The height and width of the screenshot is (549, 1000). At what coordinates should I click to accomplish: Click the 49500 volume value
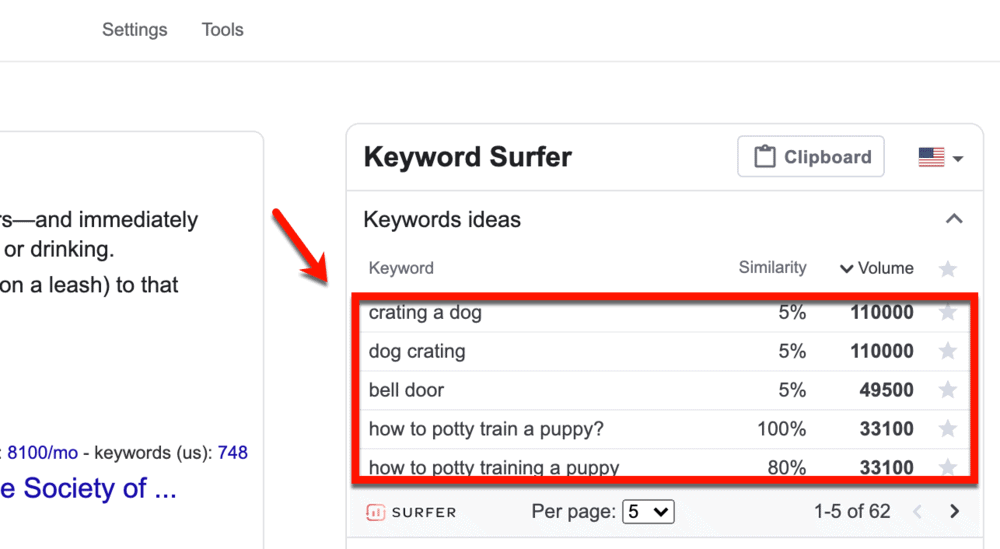[x=886, y=390]
